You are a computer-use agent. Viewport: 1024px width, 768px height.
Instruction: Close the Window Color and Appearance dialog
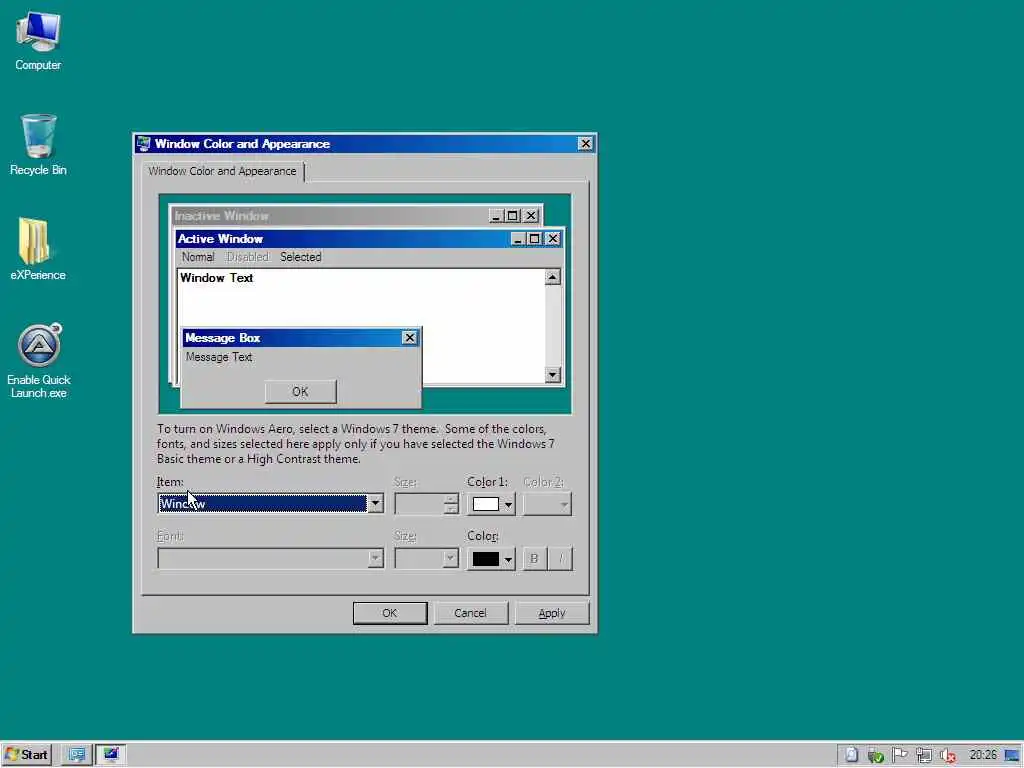coord(585,144)
